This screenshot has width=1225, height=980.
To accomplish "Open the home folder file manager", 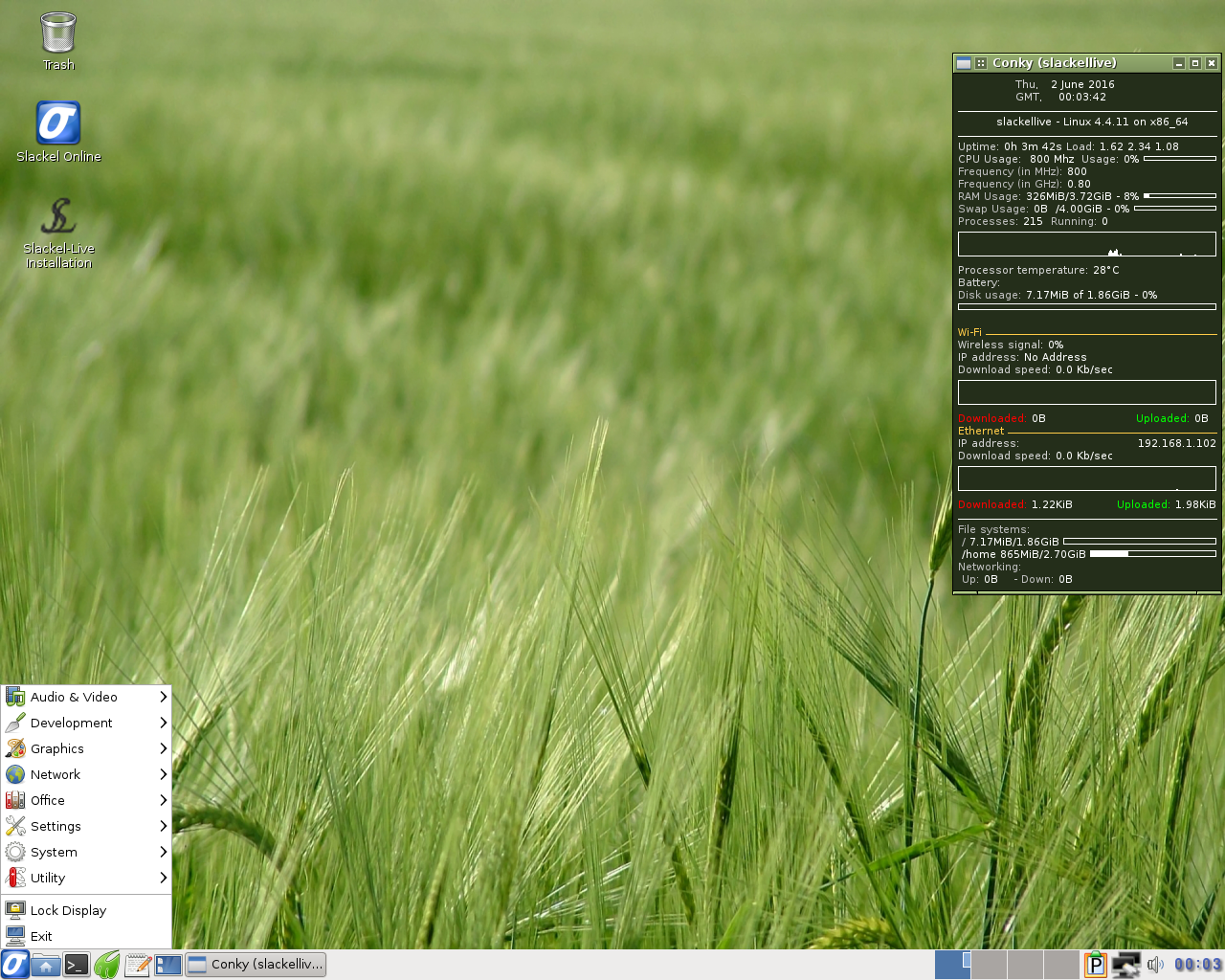I will click(x=45, y=965).
